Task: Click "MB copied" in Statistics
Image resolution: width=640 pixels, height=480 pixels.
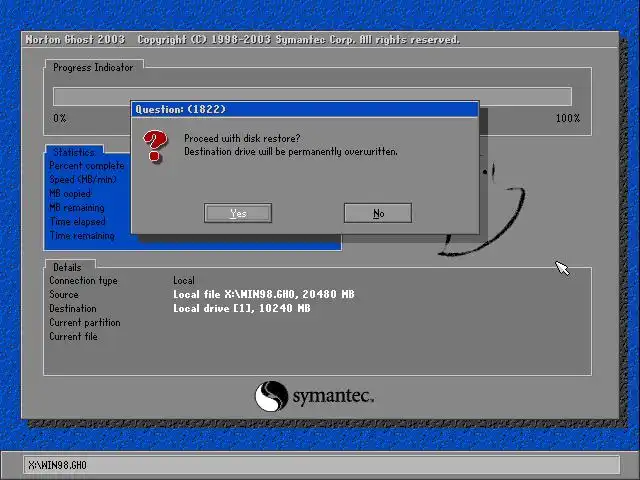Action: pos(70,193)
